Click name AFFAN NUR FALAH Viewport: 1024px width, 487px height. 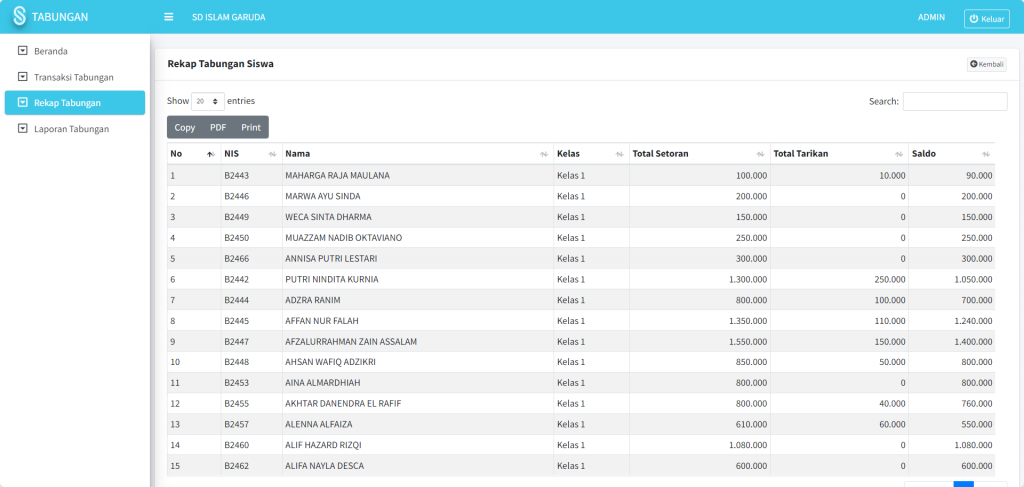pyautogui.click(x=322, y=321)
